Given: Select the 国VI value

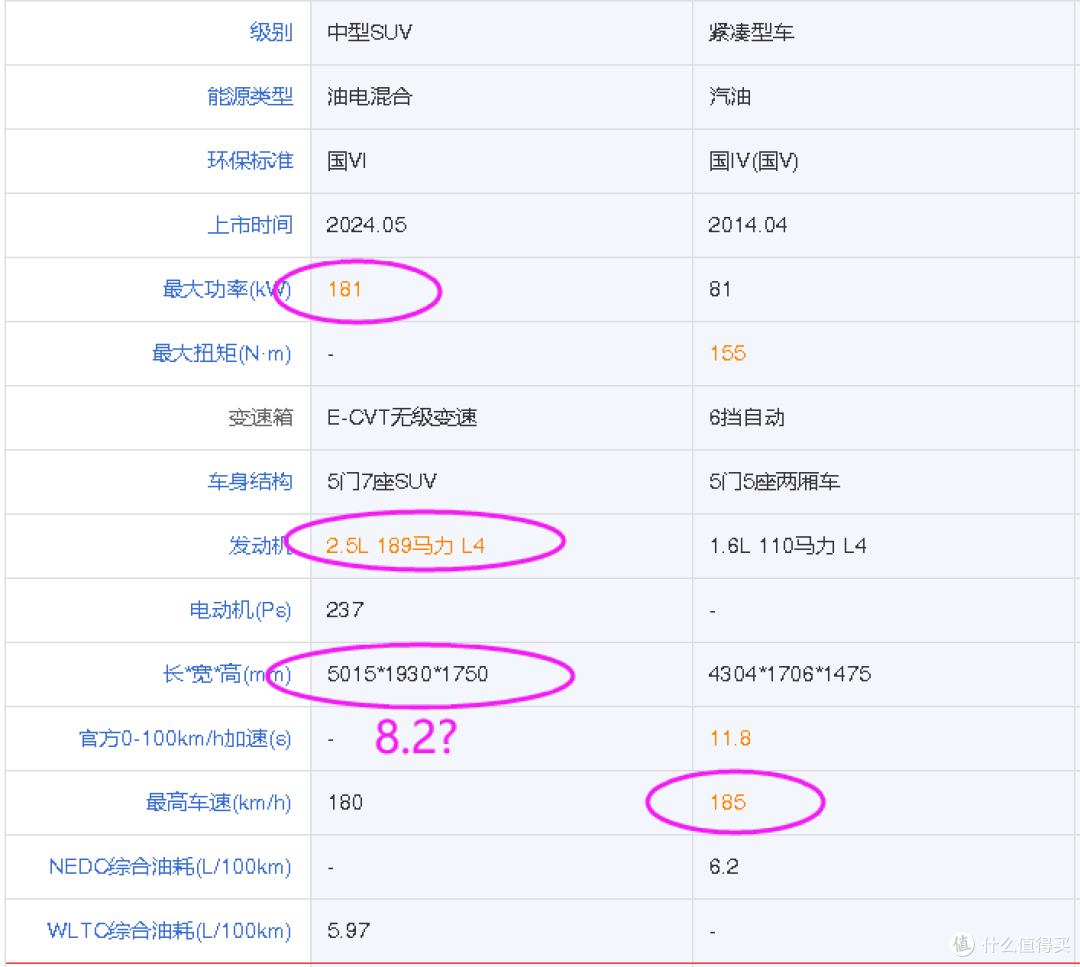Looking at the screenshot, I should coord(346,160).
